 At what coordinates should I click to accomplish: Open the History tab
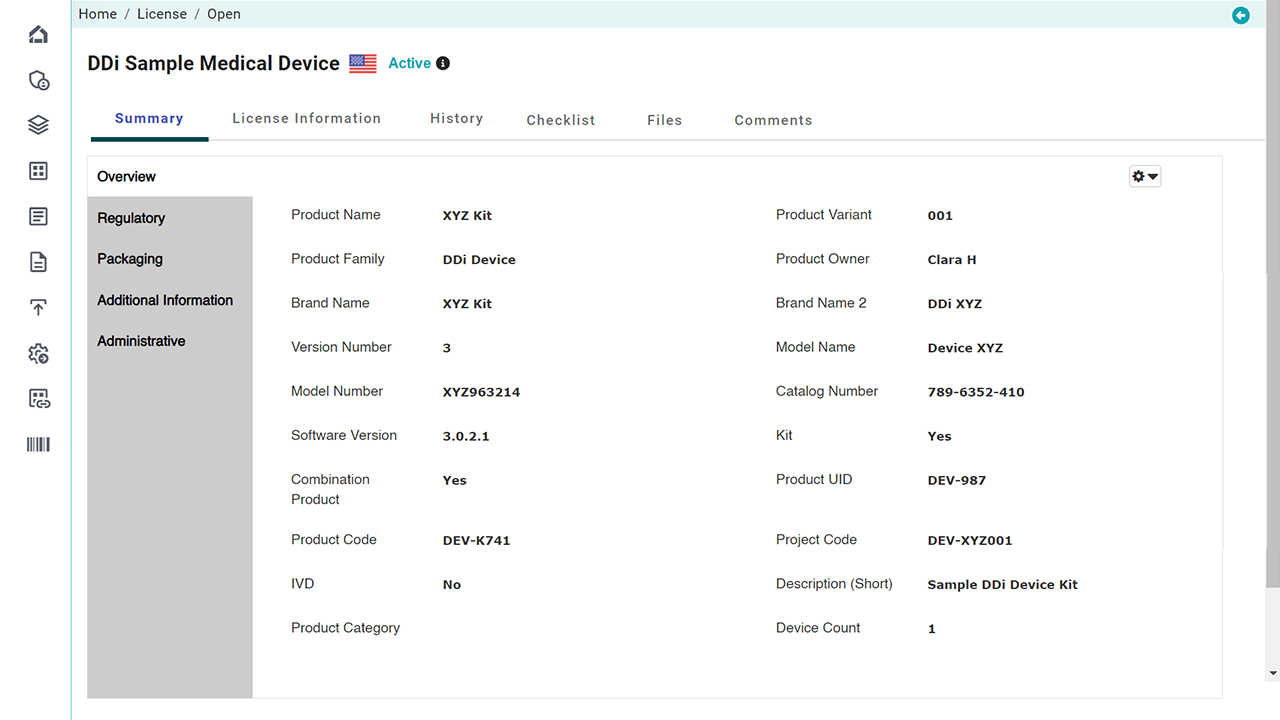pyautogui.click(x=456, y=118)
